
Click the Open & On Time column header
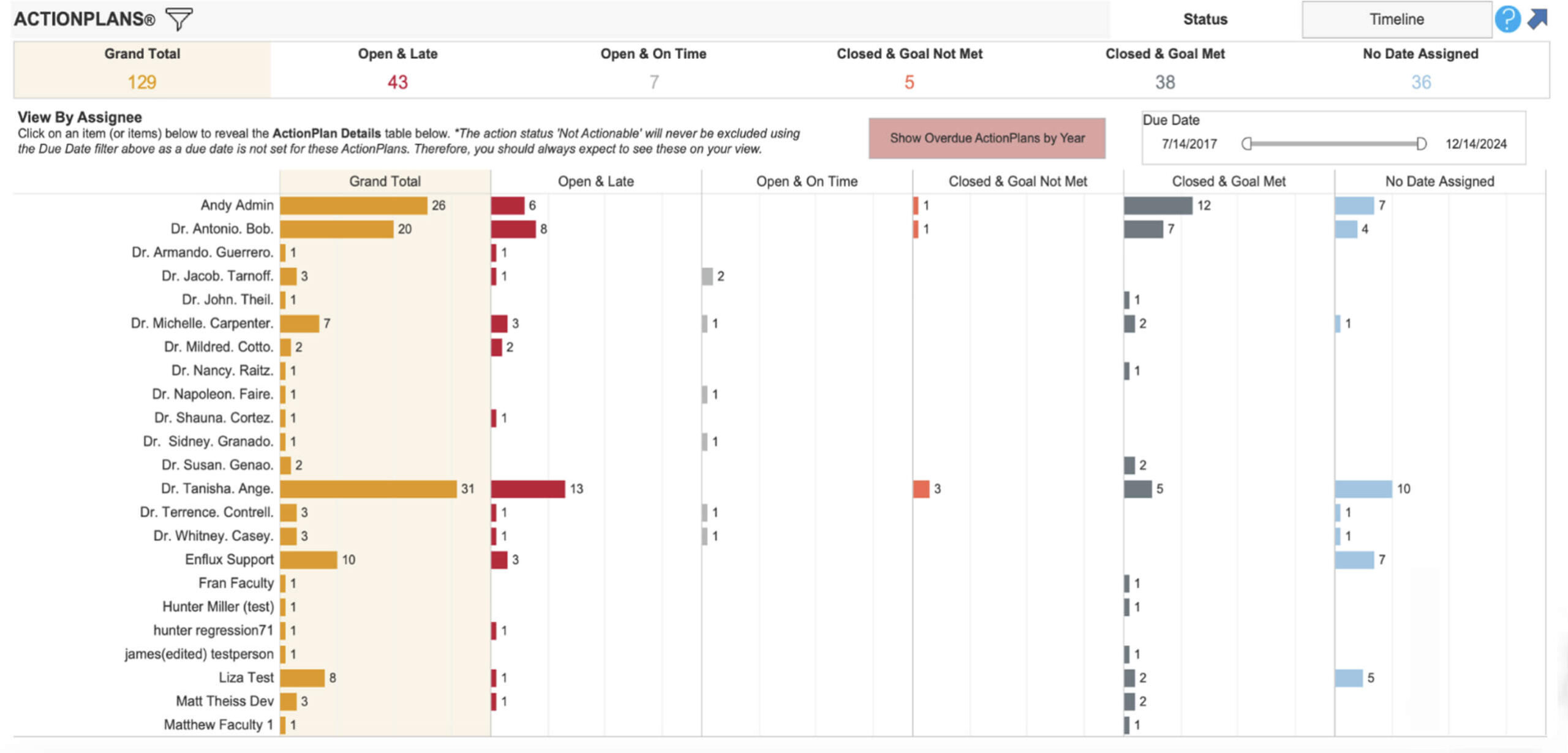pyautogui.click(x=807, y=181)
